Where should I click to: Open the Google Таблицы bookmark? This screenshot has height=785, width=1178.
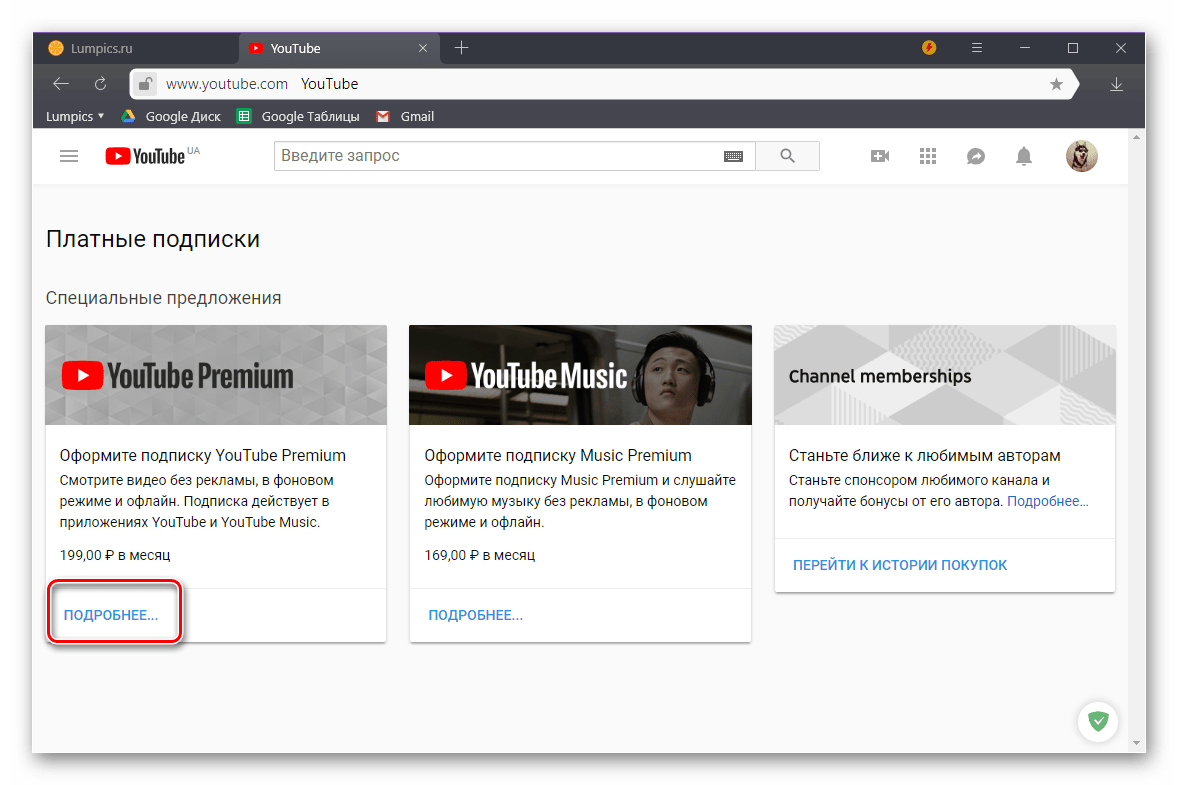click(298, 116)
